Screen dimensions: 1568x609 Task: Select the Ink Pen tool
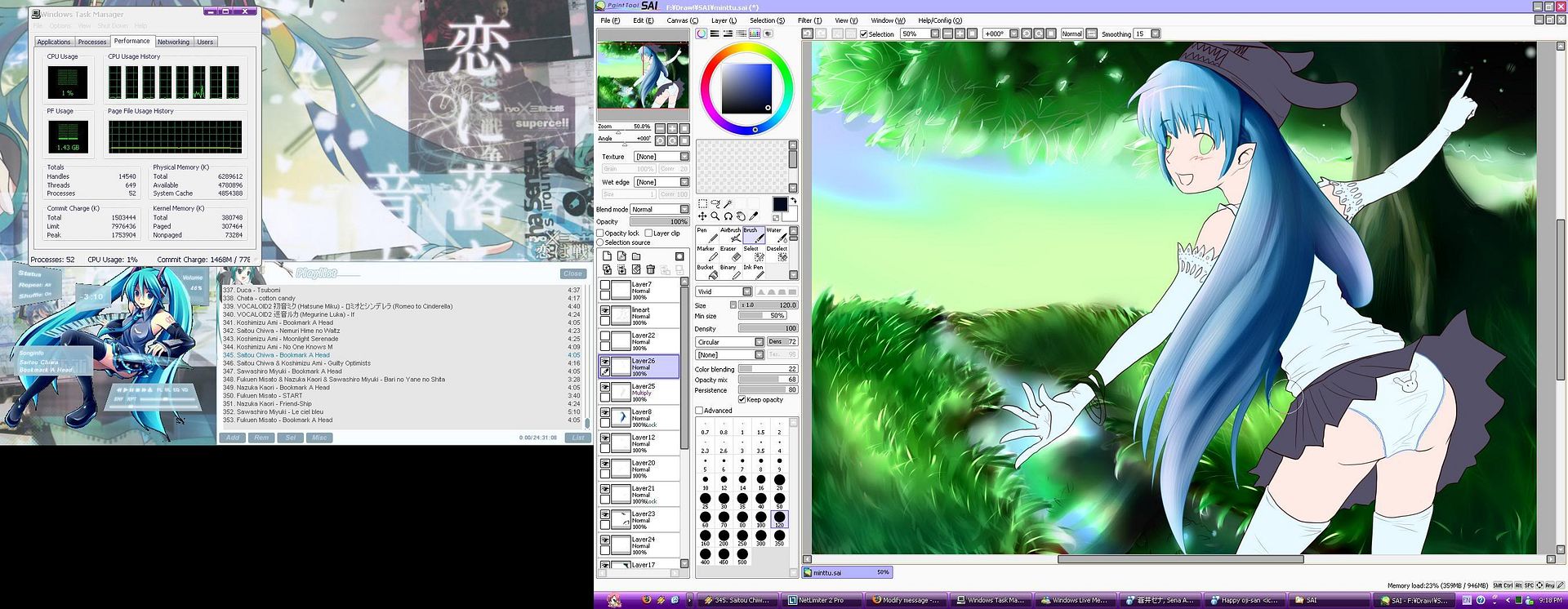[x=753, y=272]
